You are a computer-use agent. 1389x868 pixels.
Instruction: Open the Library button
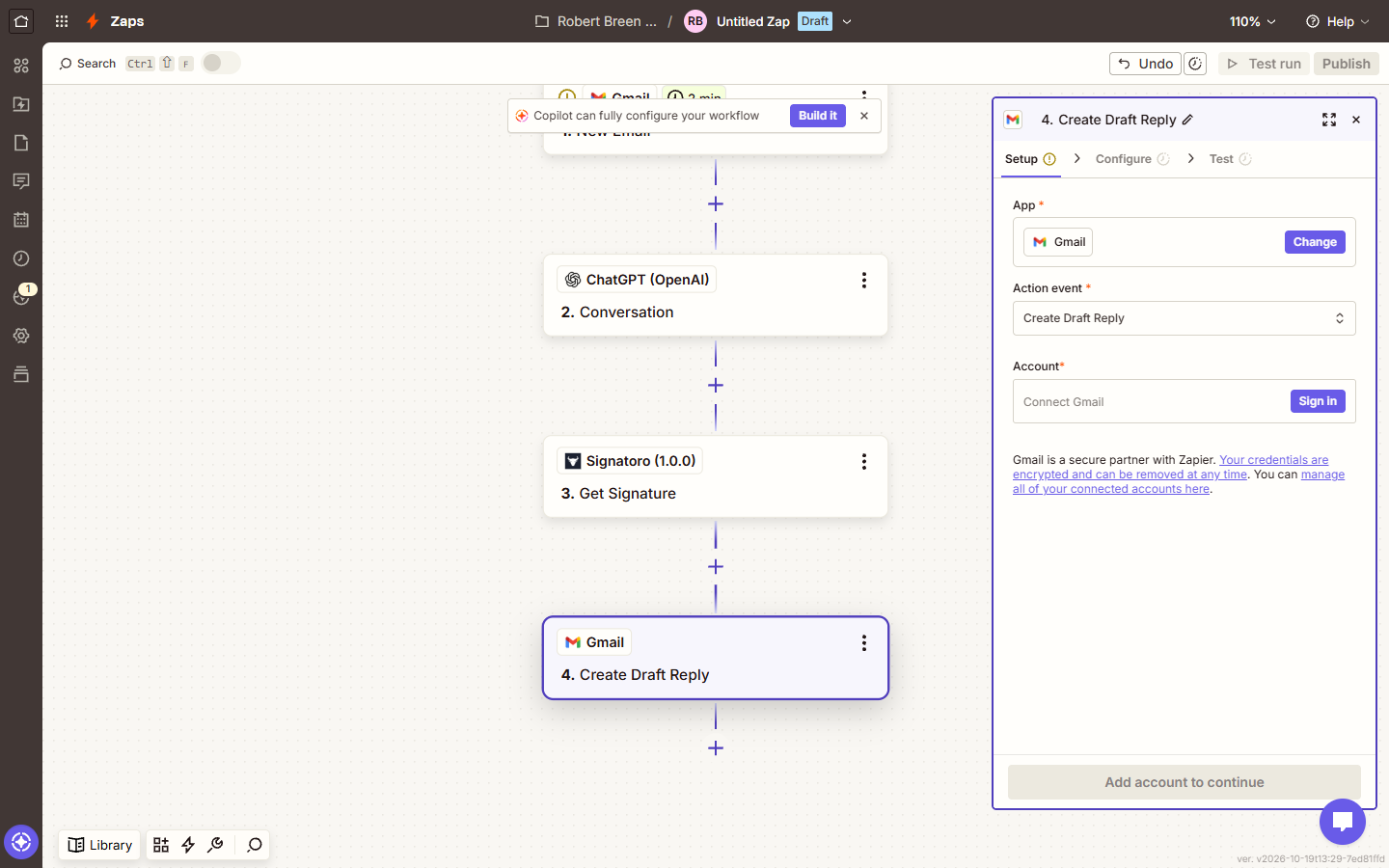tap(100, 845)
